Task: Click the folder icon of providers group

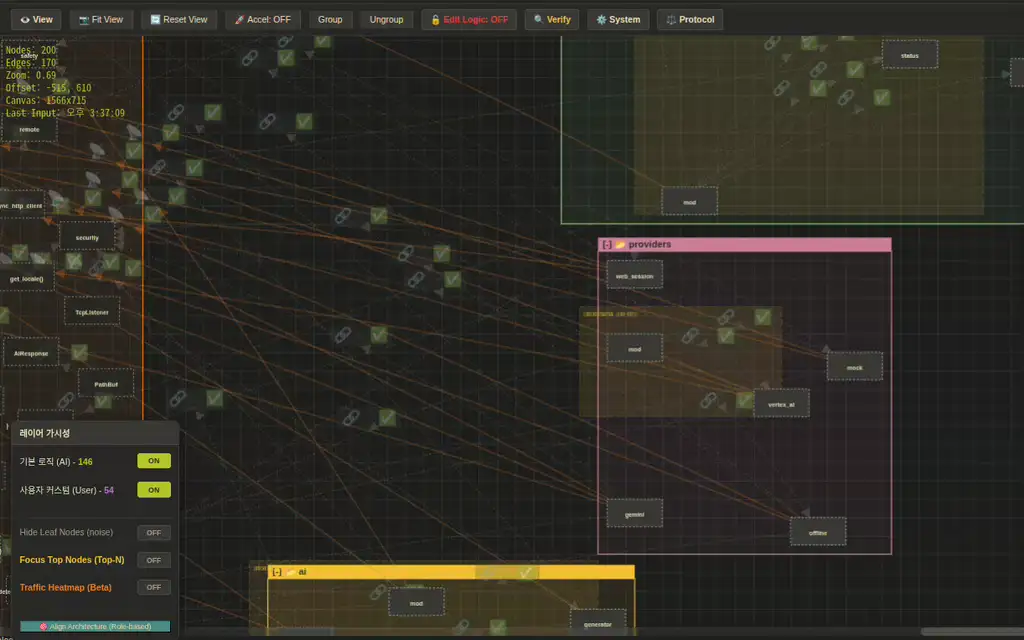Action: [x=620, y=244]
